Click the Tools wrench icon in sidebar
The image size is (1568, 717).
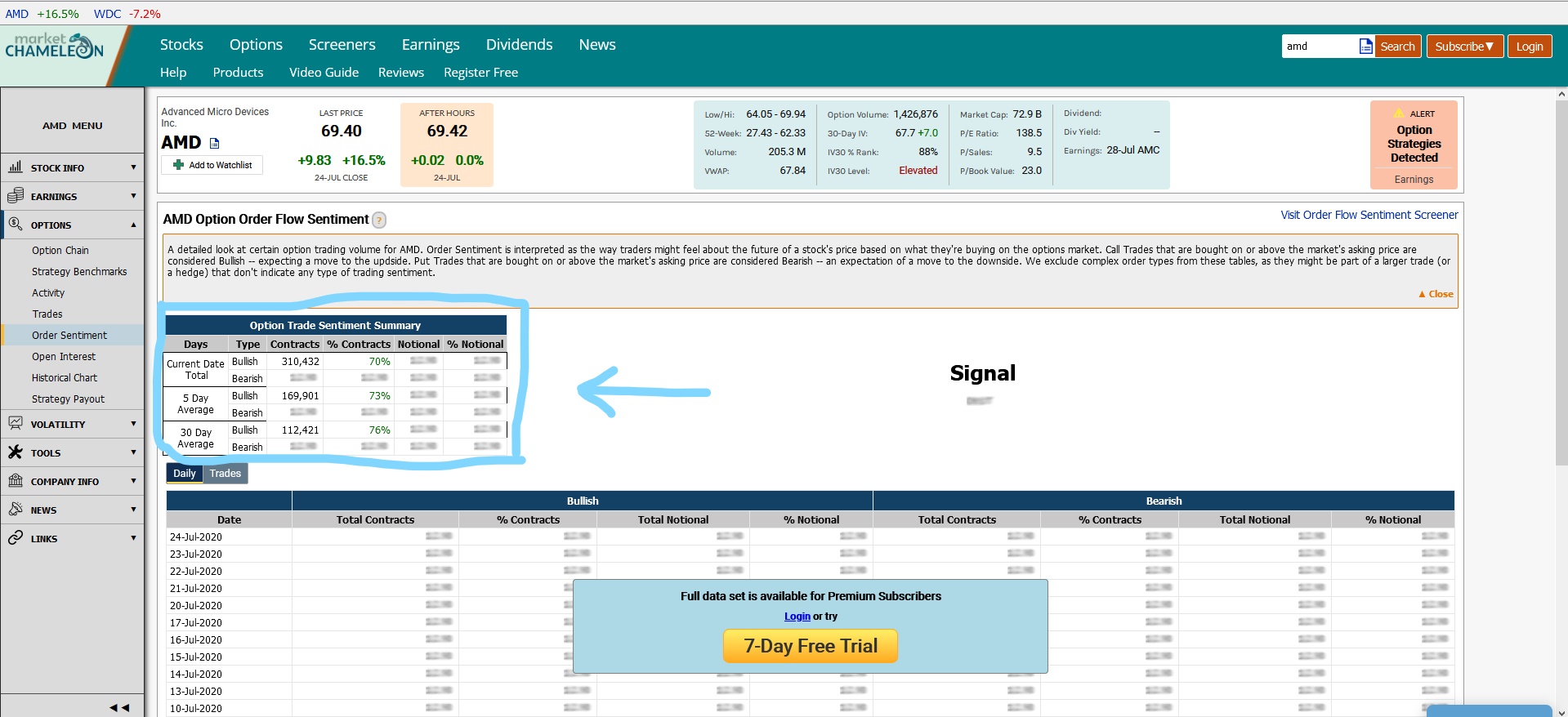point(16,452)
